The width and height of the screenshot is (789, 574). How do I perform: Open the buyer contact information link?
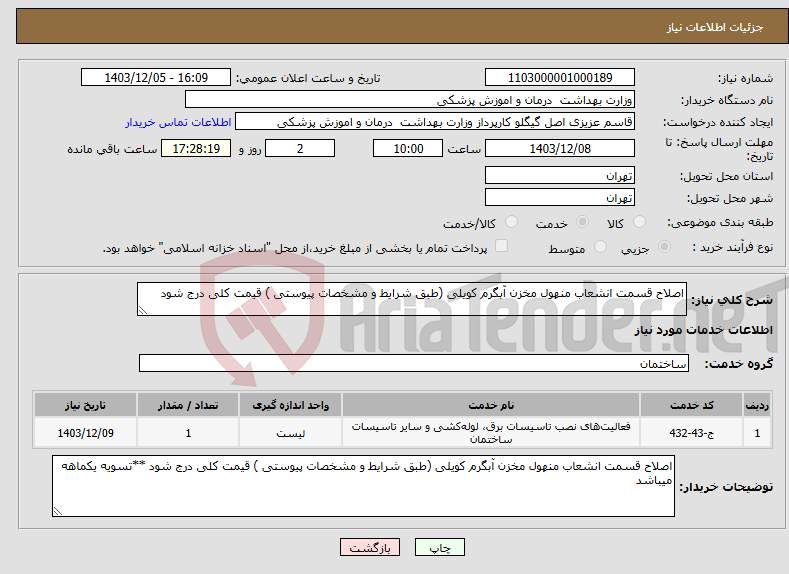click(178, 122)
